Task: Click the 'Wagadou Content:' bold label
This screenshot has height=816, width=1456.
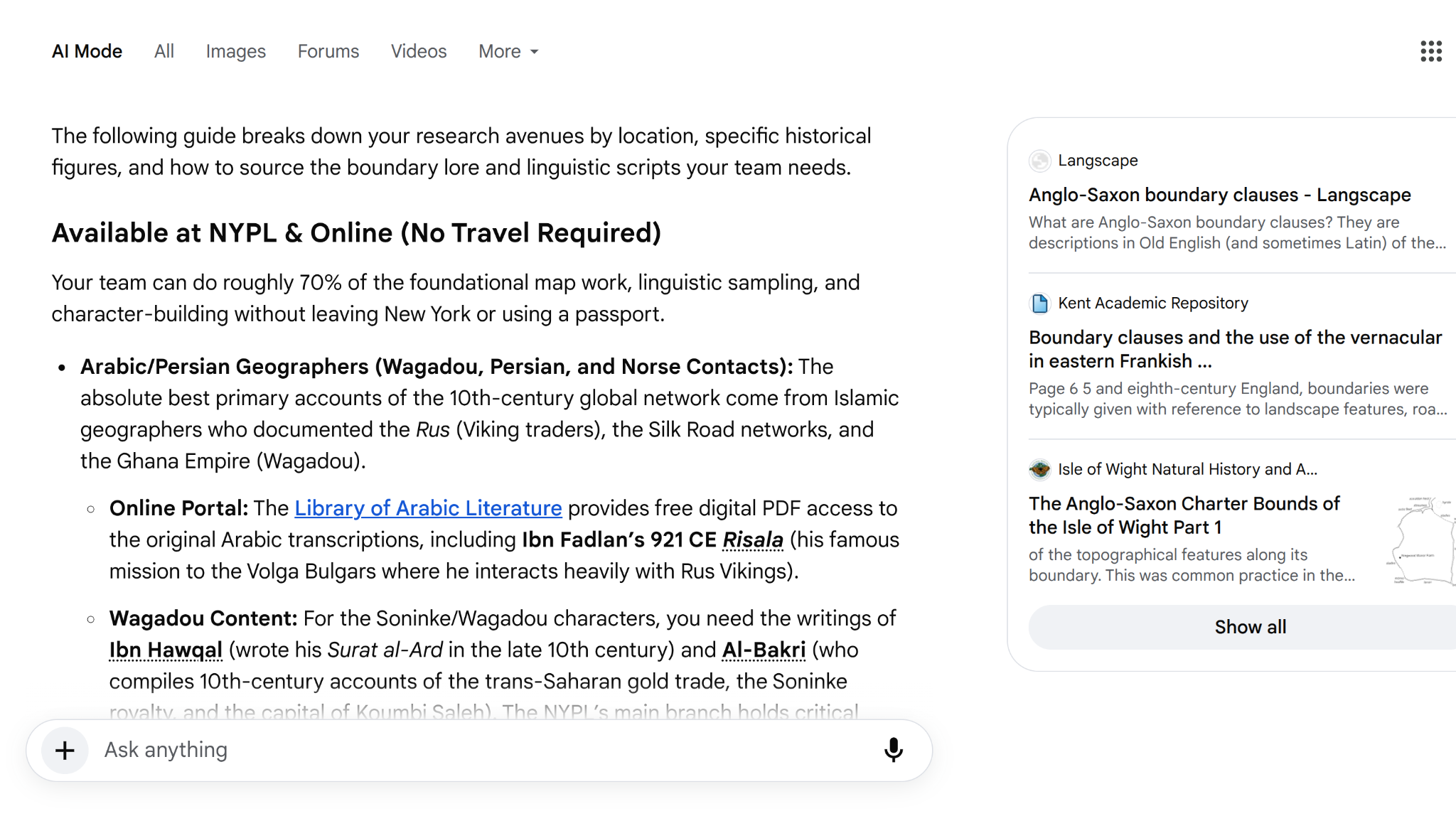Action: [203, 618]
